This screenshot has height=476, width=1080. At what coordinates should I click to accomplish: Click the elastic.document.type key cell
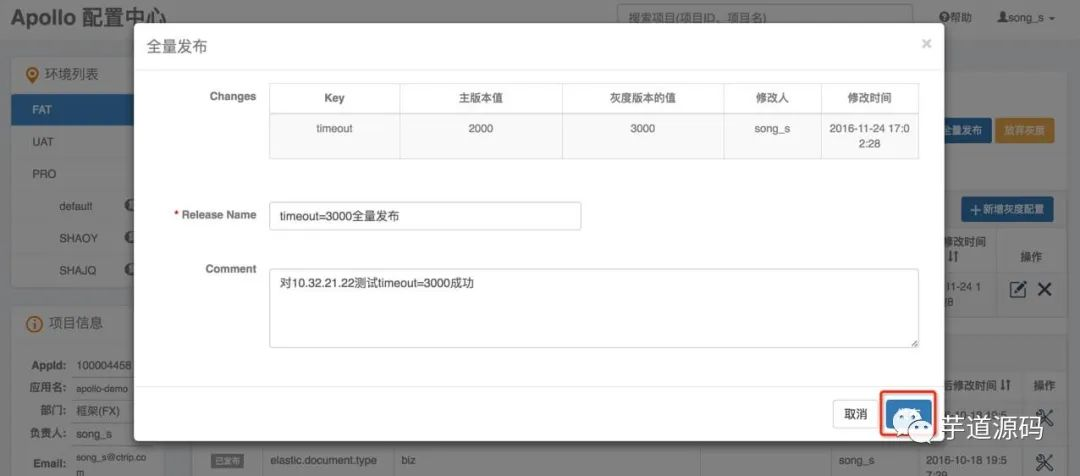(x=324, y=460)
